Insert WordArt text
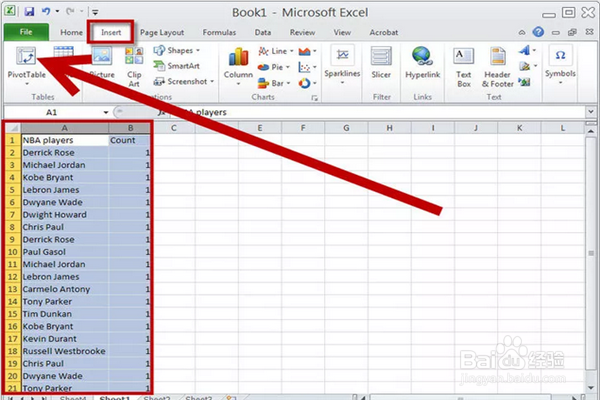 pos(525,50)
